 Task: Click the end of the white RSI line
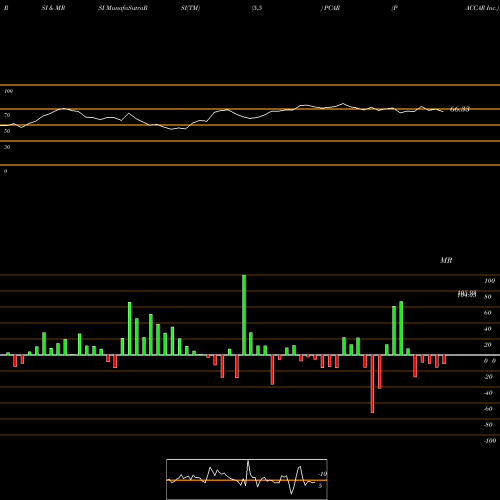443,111
